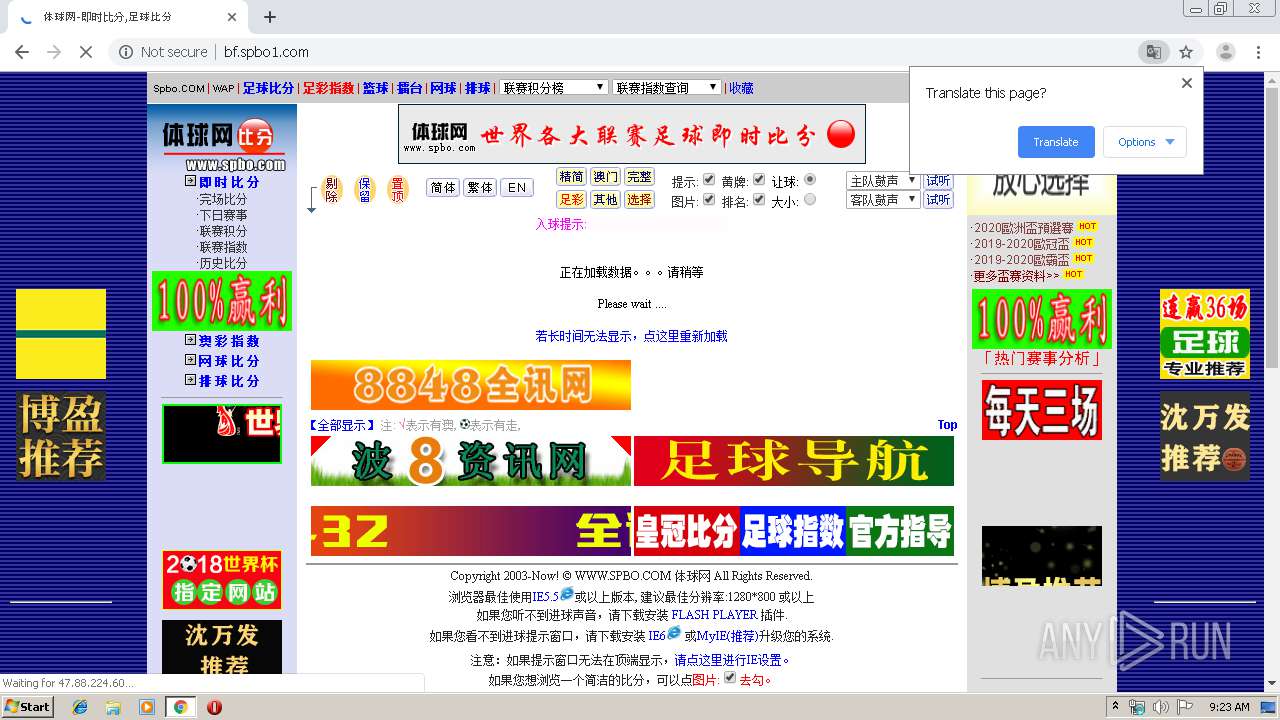This screenshot has width=1280, height=720.
Task: Bookmark this page with the star
Action: 1186,52
